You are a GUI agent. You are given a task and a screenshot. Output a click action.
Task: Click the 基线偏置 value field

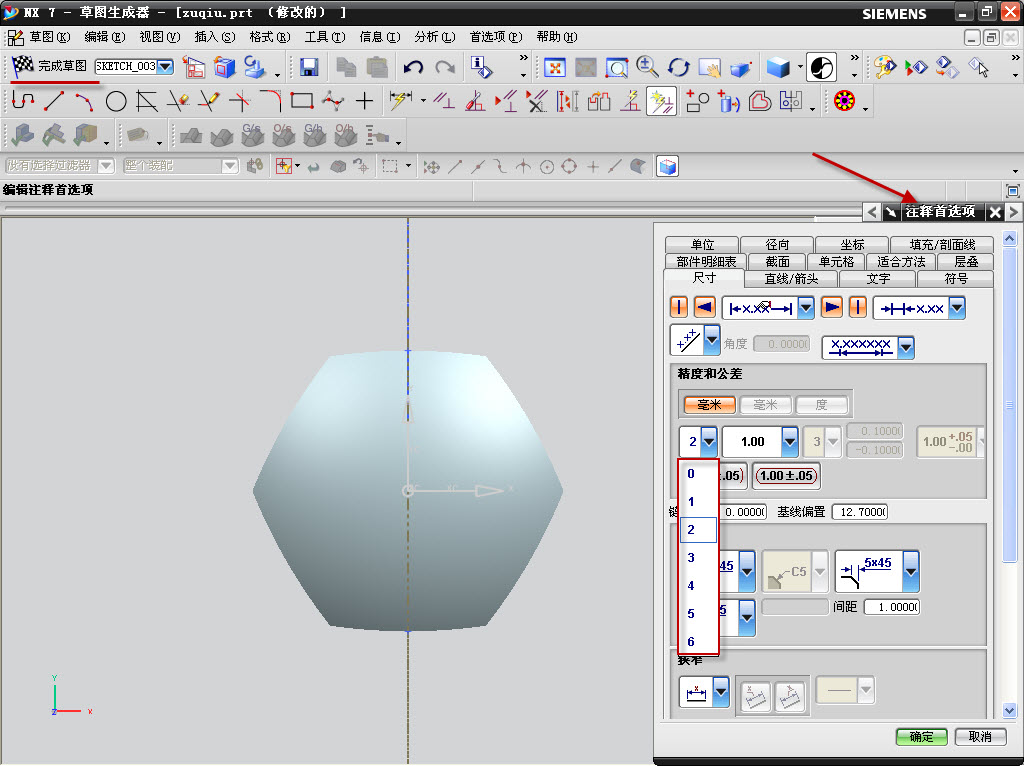point(858,512)
